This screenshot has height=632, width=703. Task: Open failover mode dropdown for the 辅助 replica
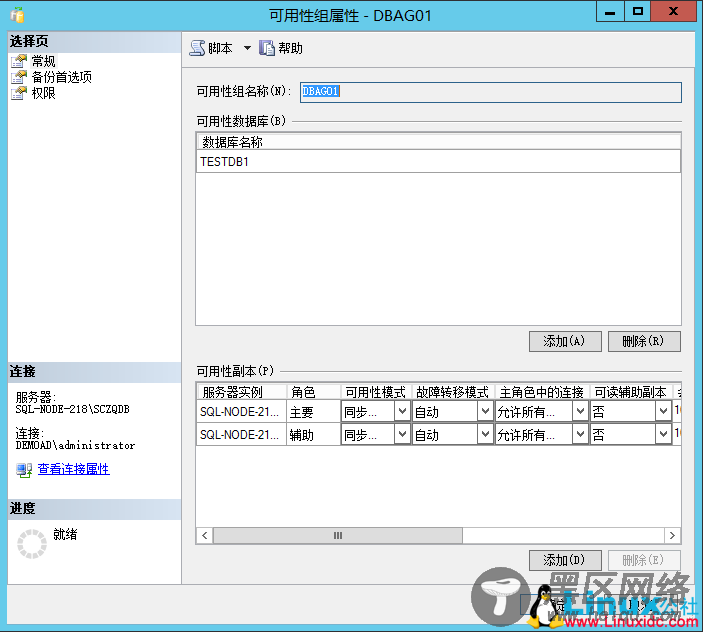[485, 434]
